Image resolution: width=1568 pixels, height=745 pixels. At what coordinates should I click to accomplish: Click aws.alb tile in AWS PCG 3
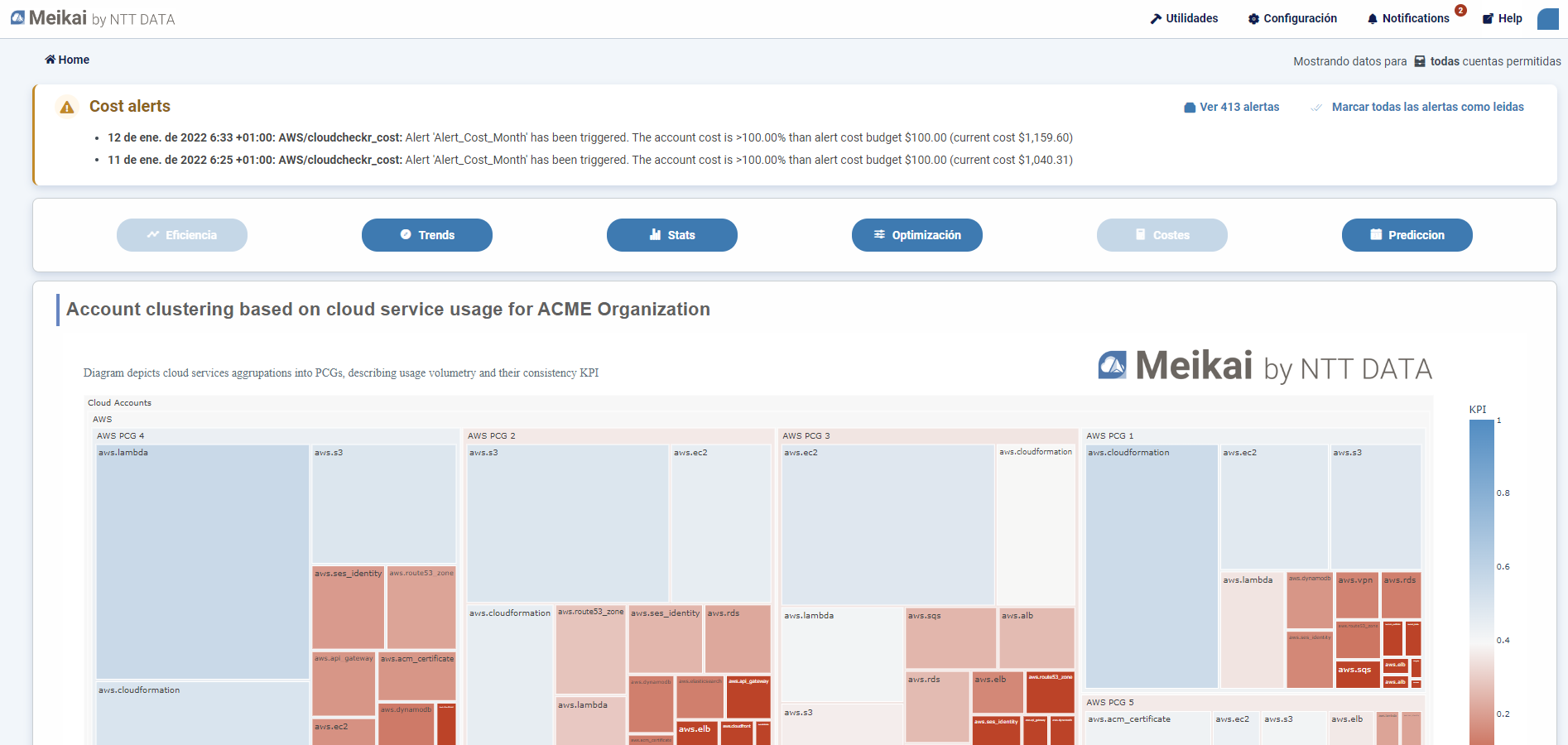point(1037,638)
